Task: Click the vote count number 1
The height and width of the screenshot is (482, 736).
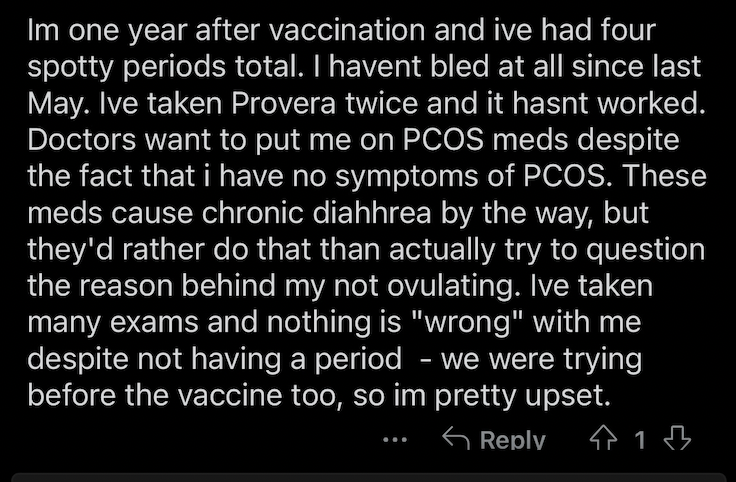Action: click(640, 440)
